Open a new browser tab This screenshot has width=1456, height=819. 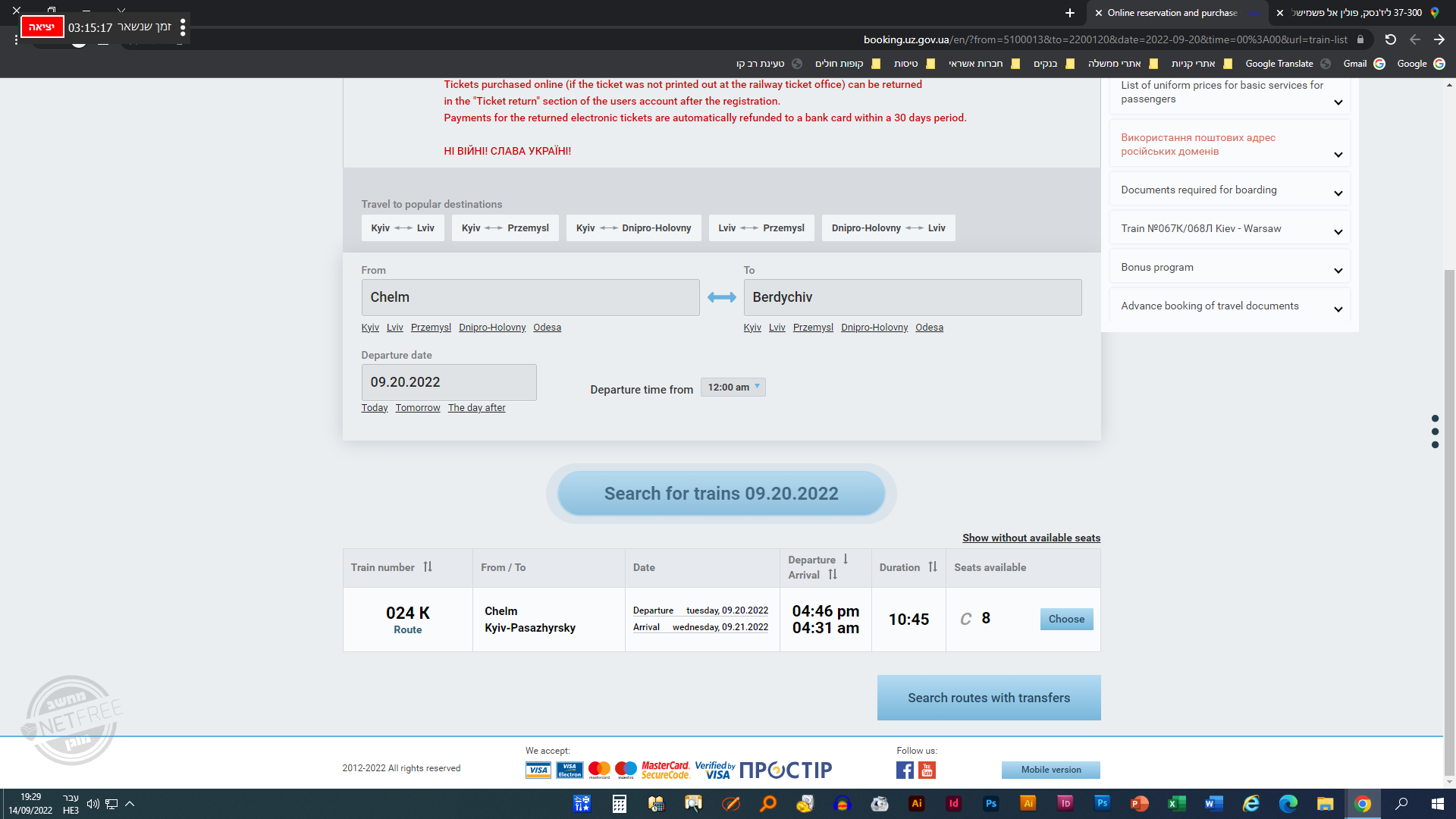click(1069, 13)
